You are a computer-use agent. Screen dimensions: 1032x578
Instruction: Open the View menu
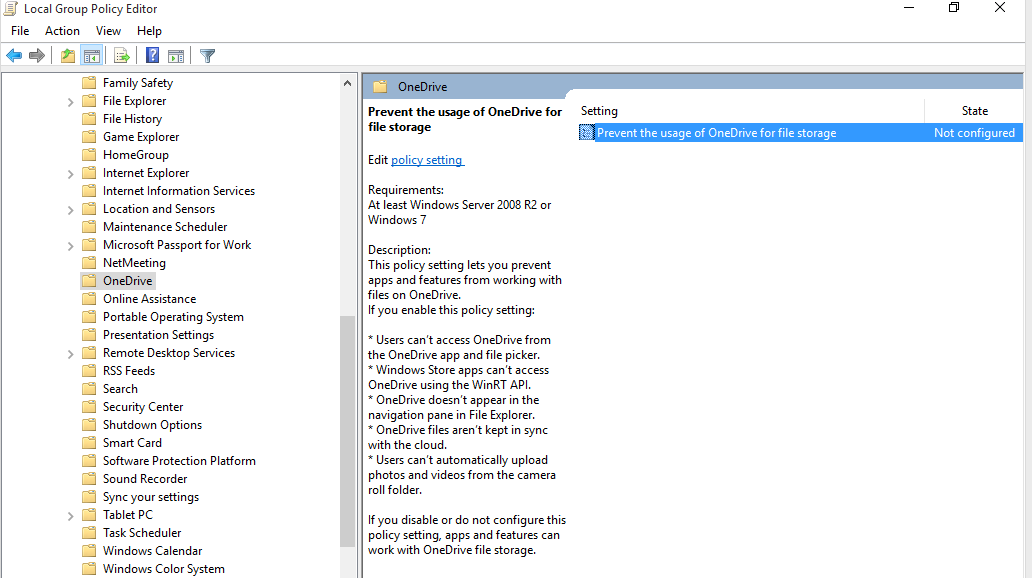coord(108,31)
